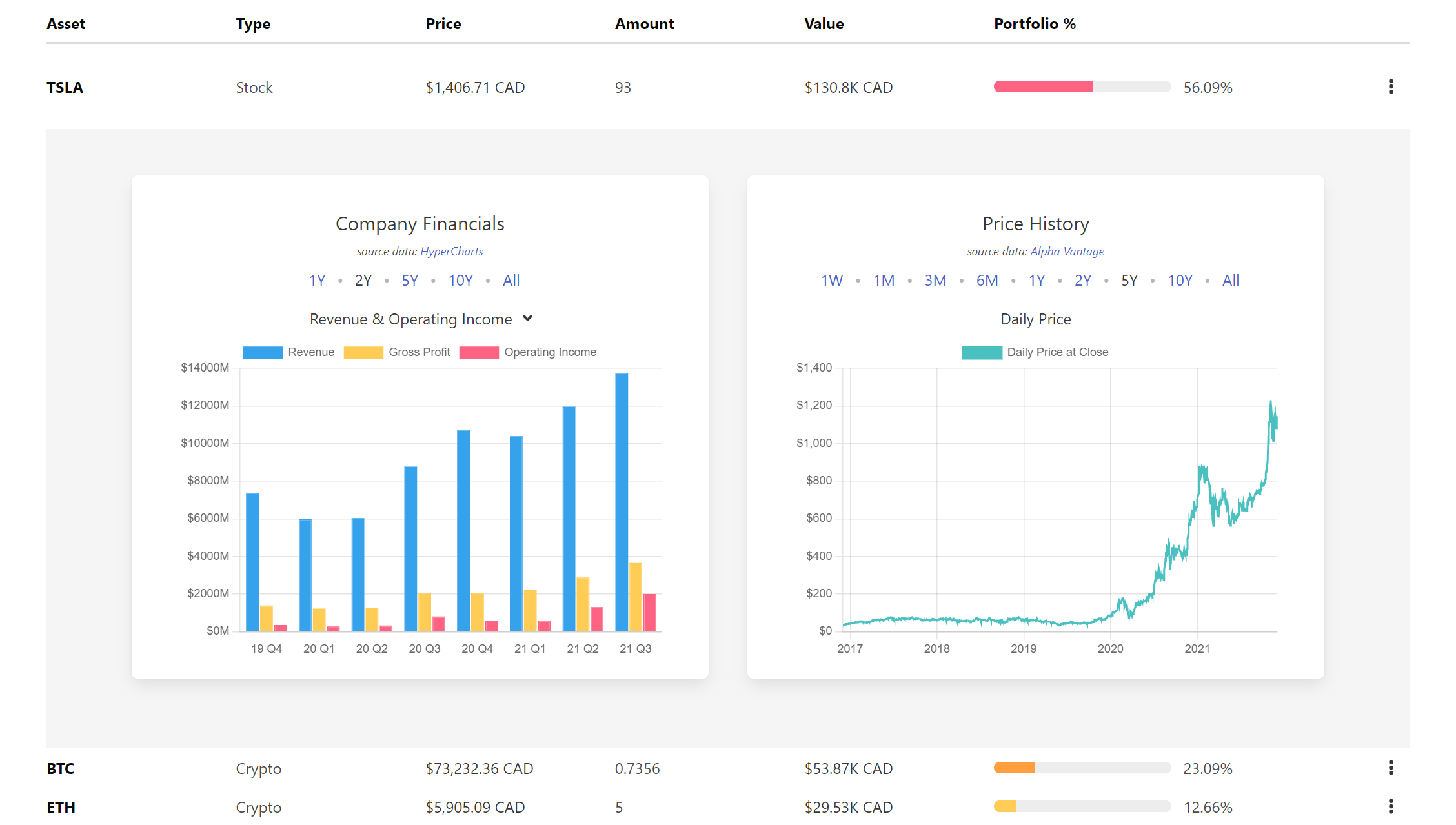
Task: Toggle the Operating Income legend swatch
Action: (x=479, y=352)
